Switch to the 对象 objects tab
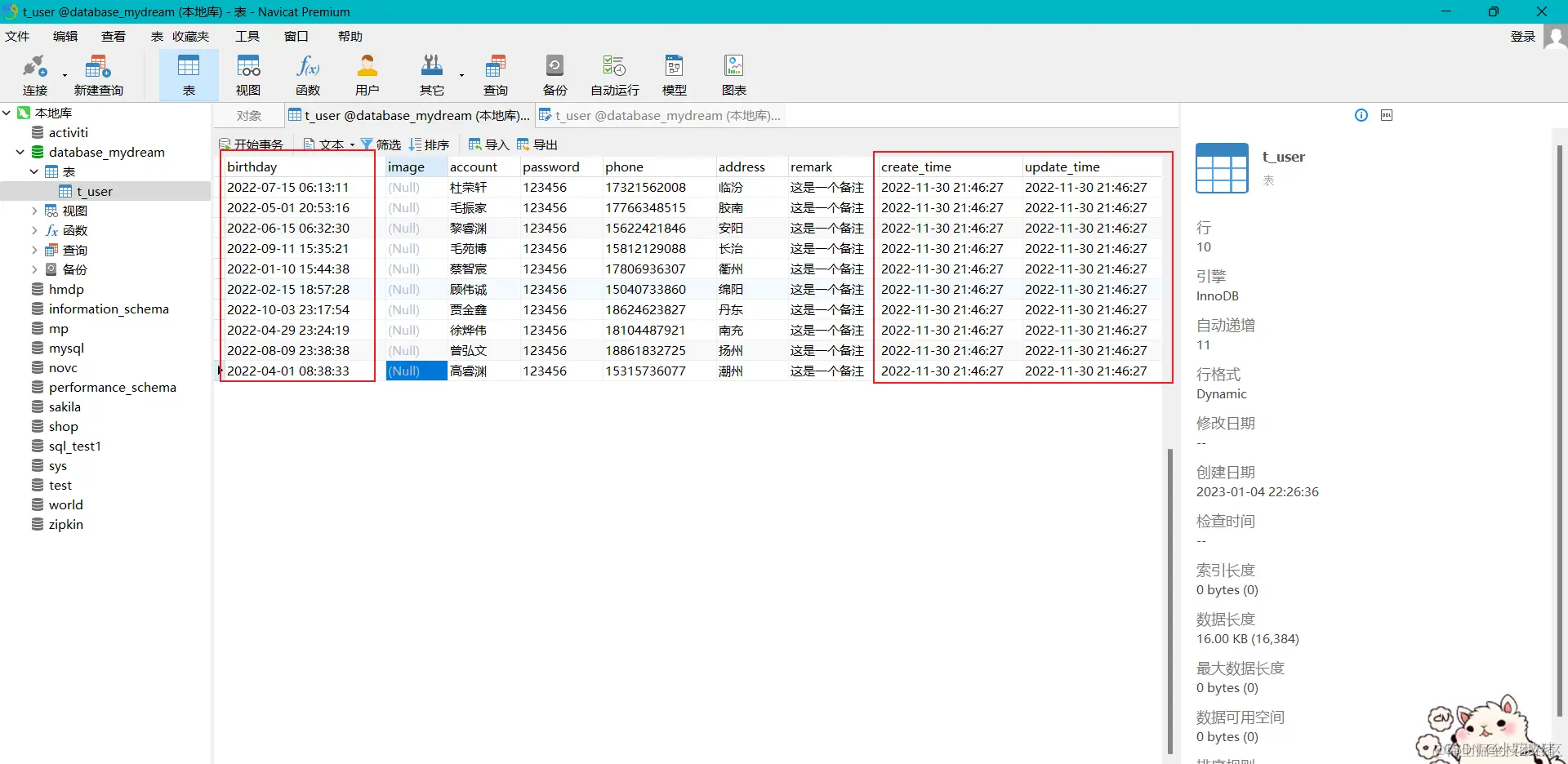This screenshot has height=764, width=1568. [249, 116]
